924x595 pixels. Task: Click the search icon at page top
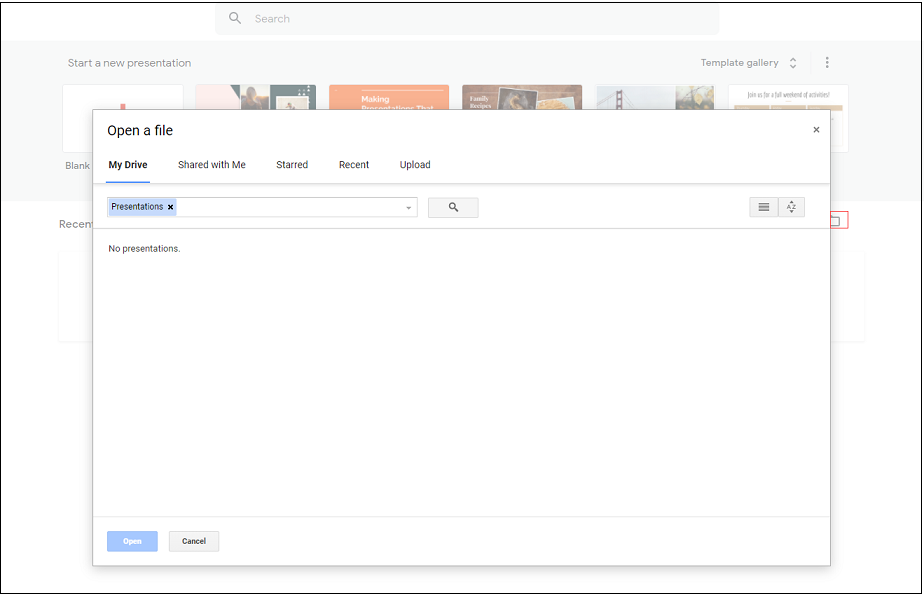[x=234, y=18]
